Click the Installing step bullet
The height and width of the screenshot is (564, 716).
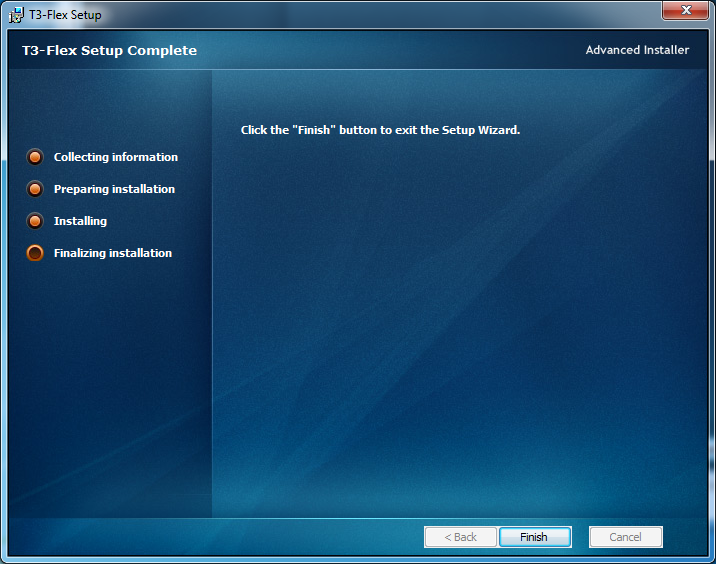pos(35,221)
